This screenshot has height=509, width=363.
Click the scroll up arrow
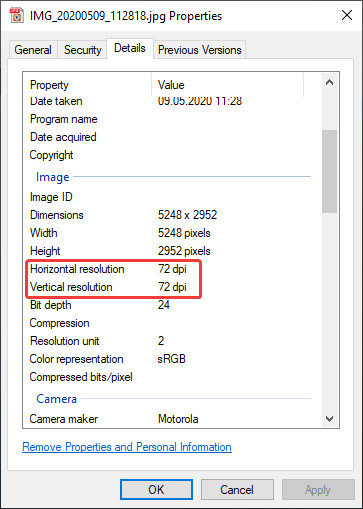coord(329,82)
